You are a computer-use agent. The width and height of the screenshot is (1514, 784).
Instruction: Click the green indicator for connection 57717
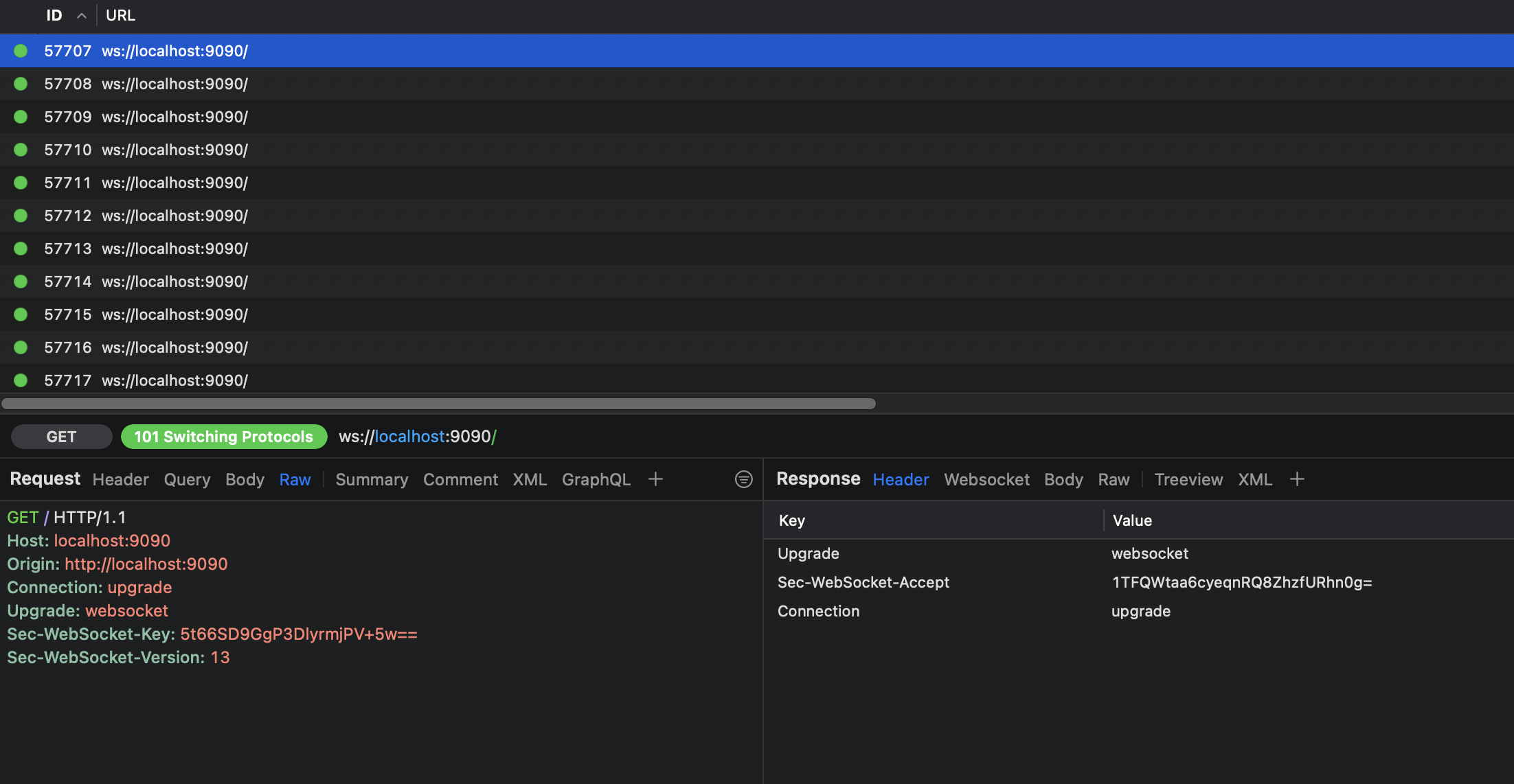[21, 380]
